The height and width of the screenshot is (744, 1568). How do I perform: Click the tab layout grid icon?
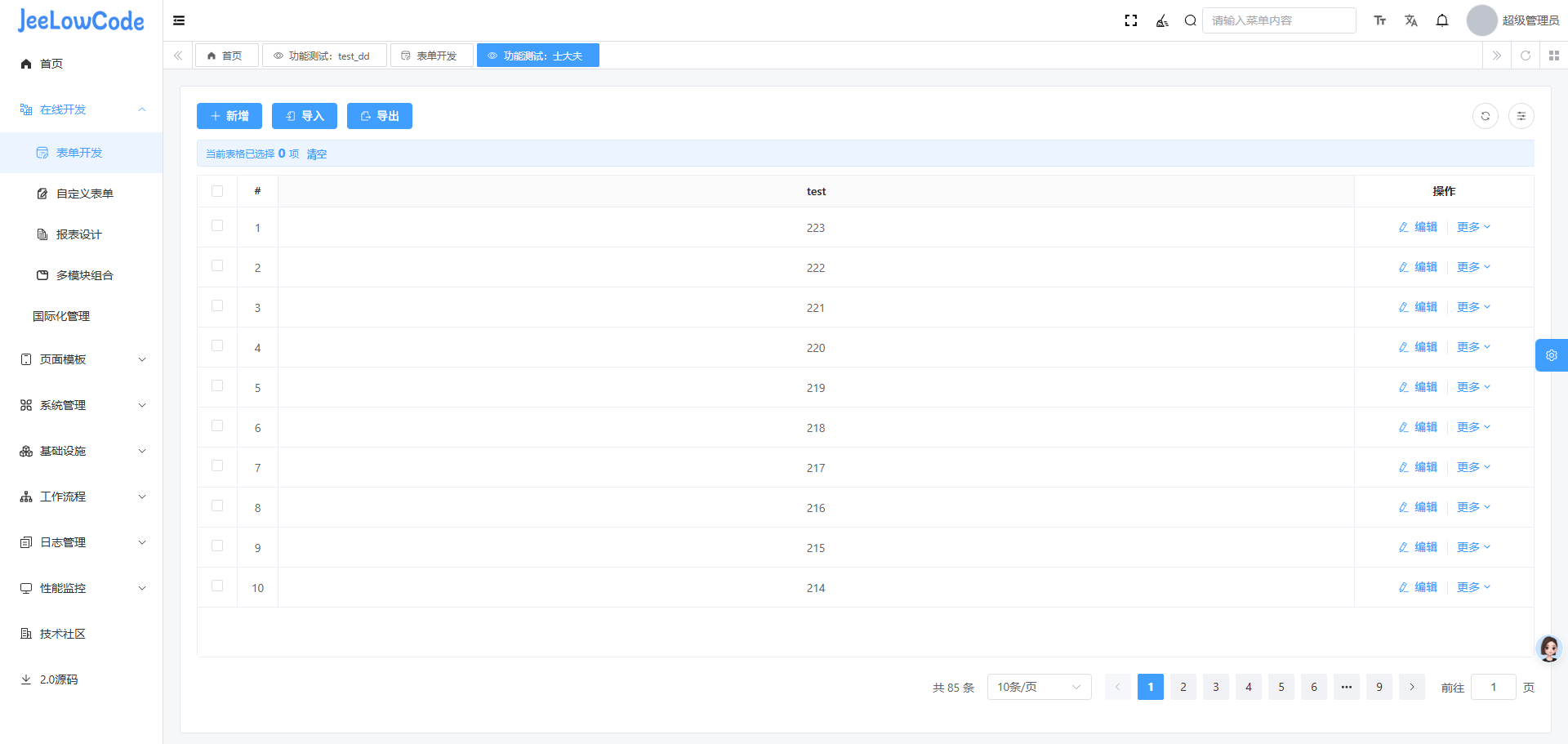tap(1554, 56)
